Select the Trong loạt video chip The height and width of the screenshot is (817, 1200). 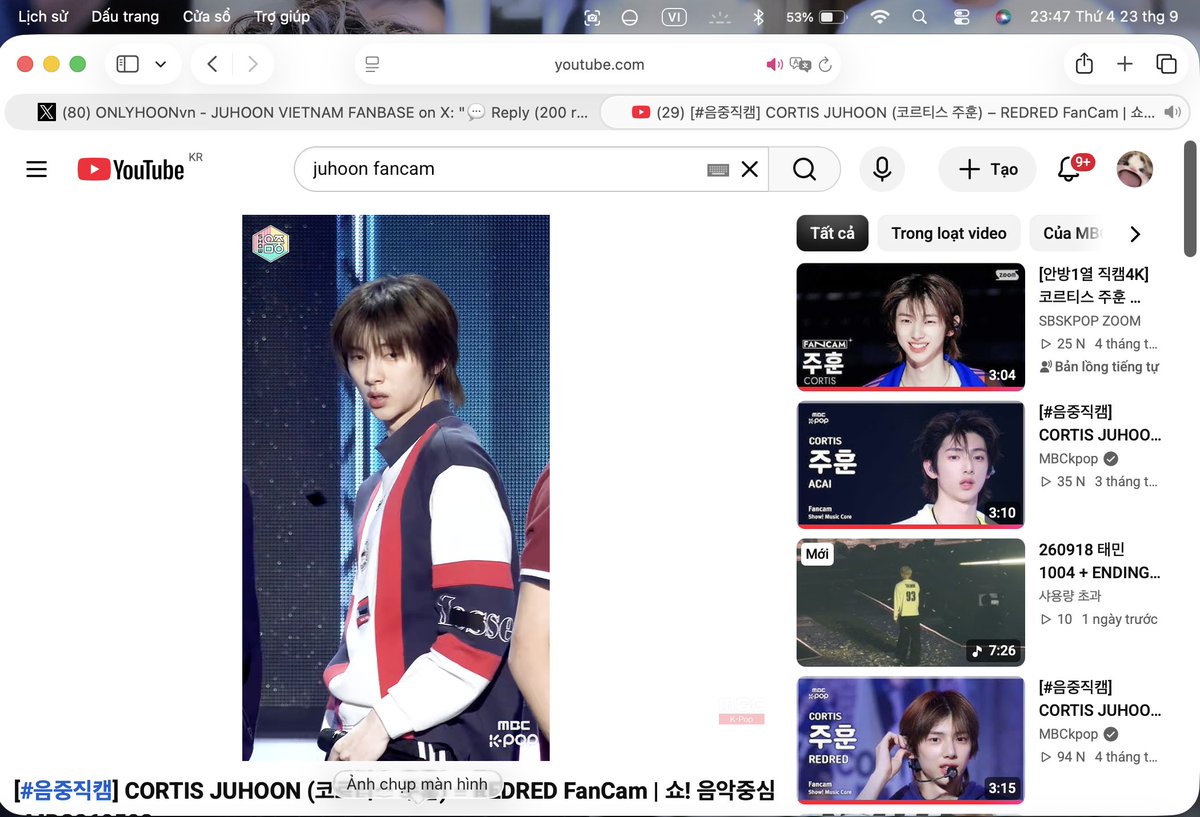click(949, 233)
